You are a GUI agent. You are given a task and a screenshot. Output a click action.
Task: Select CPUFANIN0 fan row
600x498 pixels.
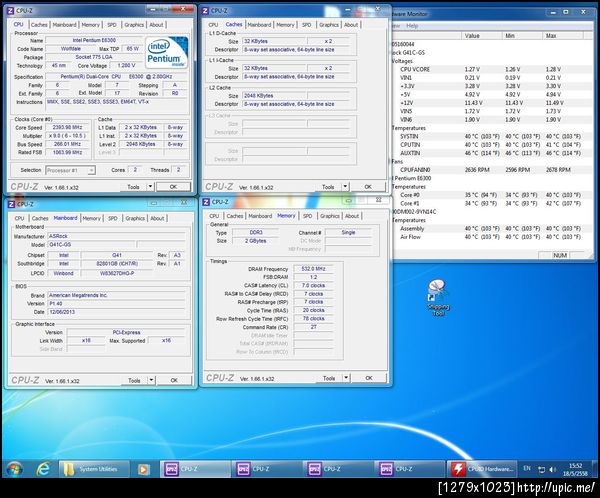tap(492, 170)
